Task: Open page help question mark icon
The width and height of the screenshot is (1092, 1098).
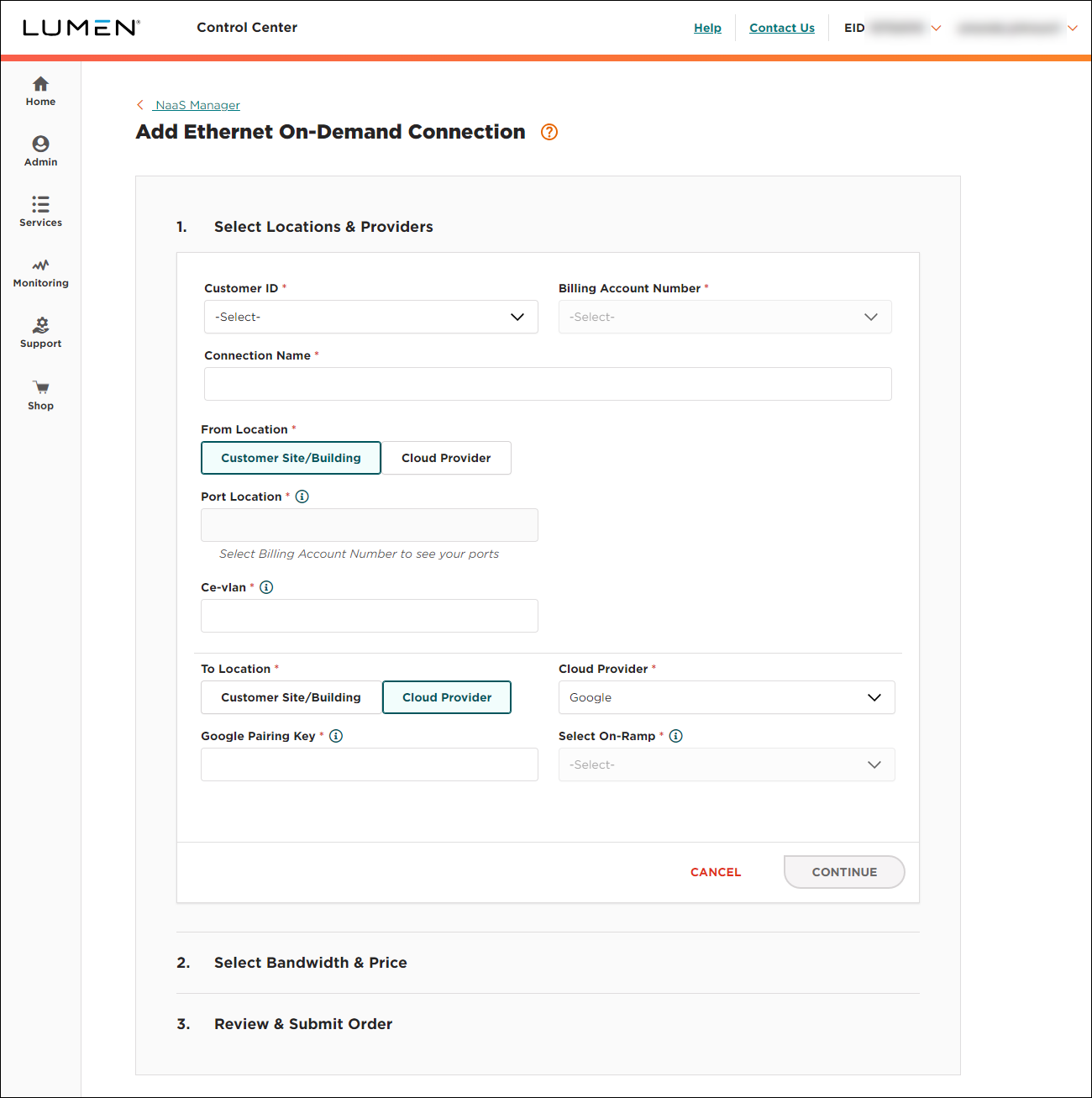Action: [x=549, y=132]
